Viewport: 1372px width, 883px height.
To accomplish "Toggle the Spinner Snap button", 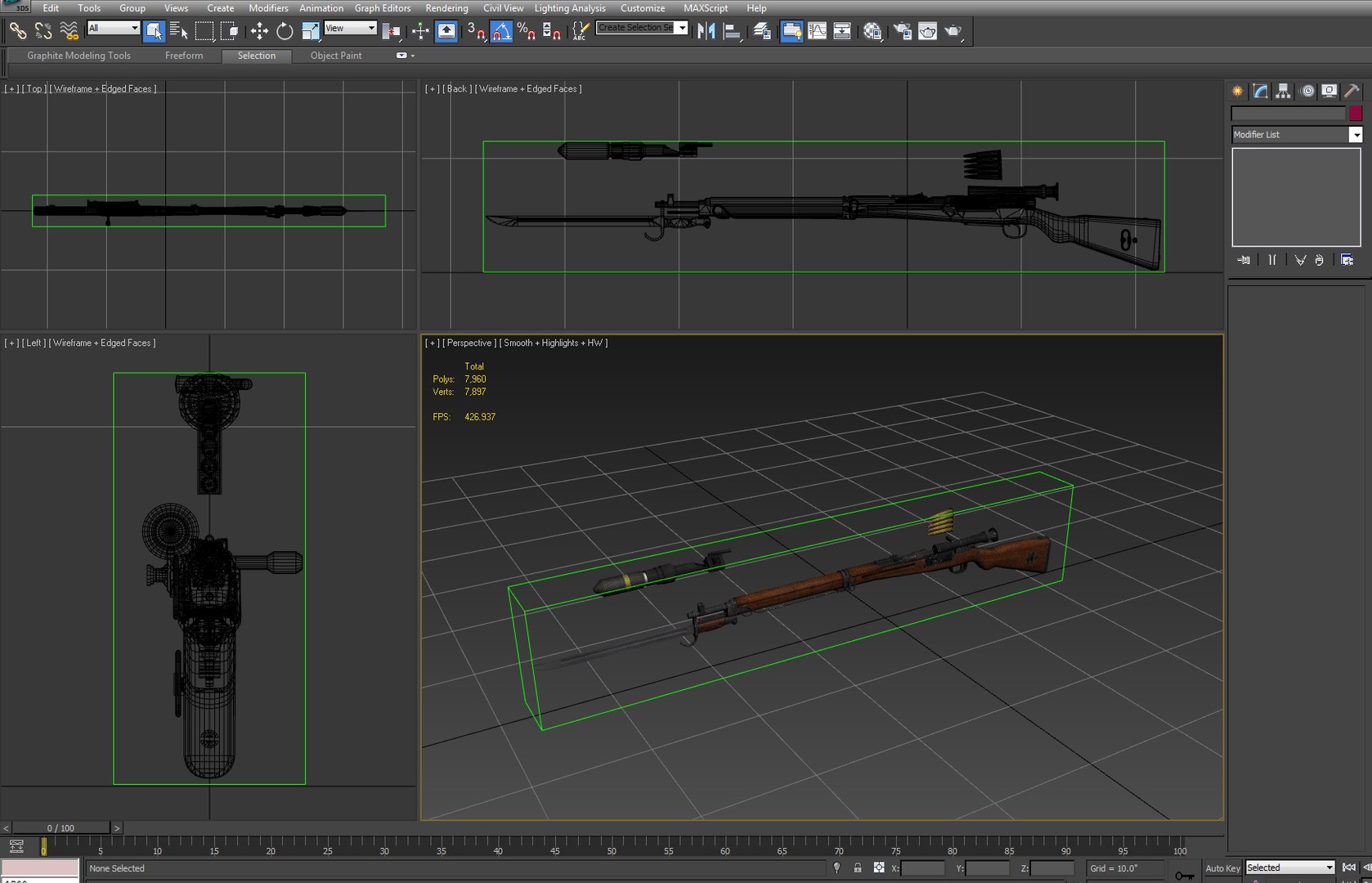I will 552,31.
